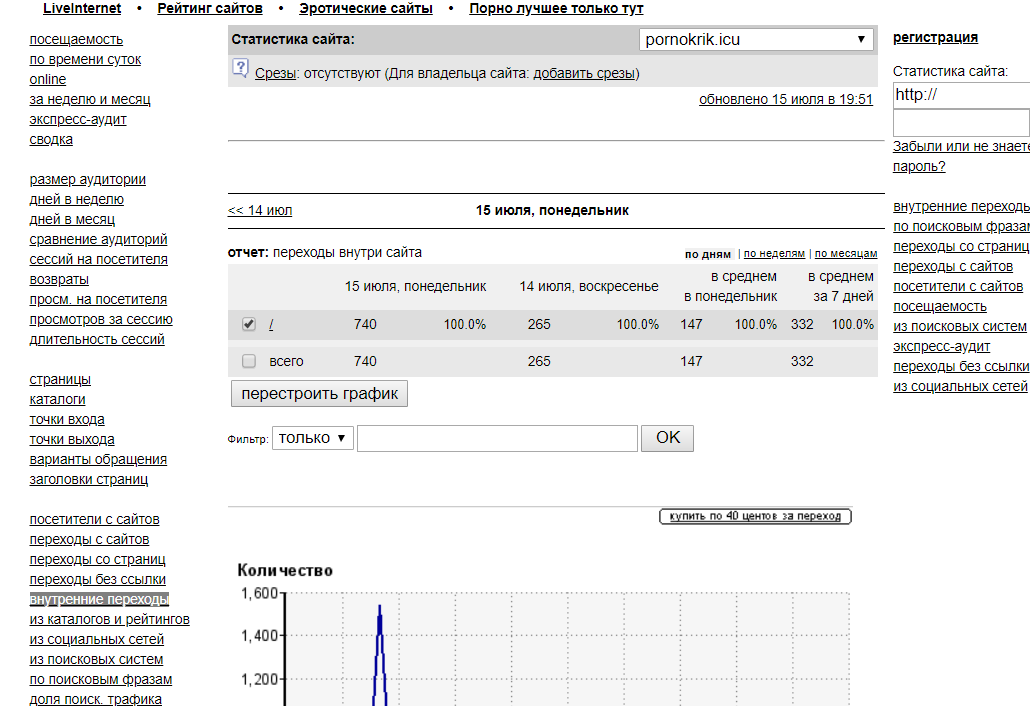Expand the filter "только" dropdown

point(313,438)
